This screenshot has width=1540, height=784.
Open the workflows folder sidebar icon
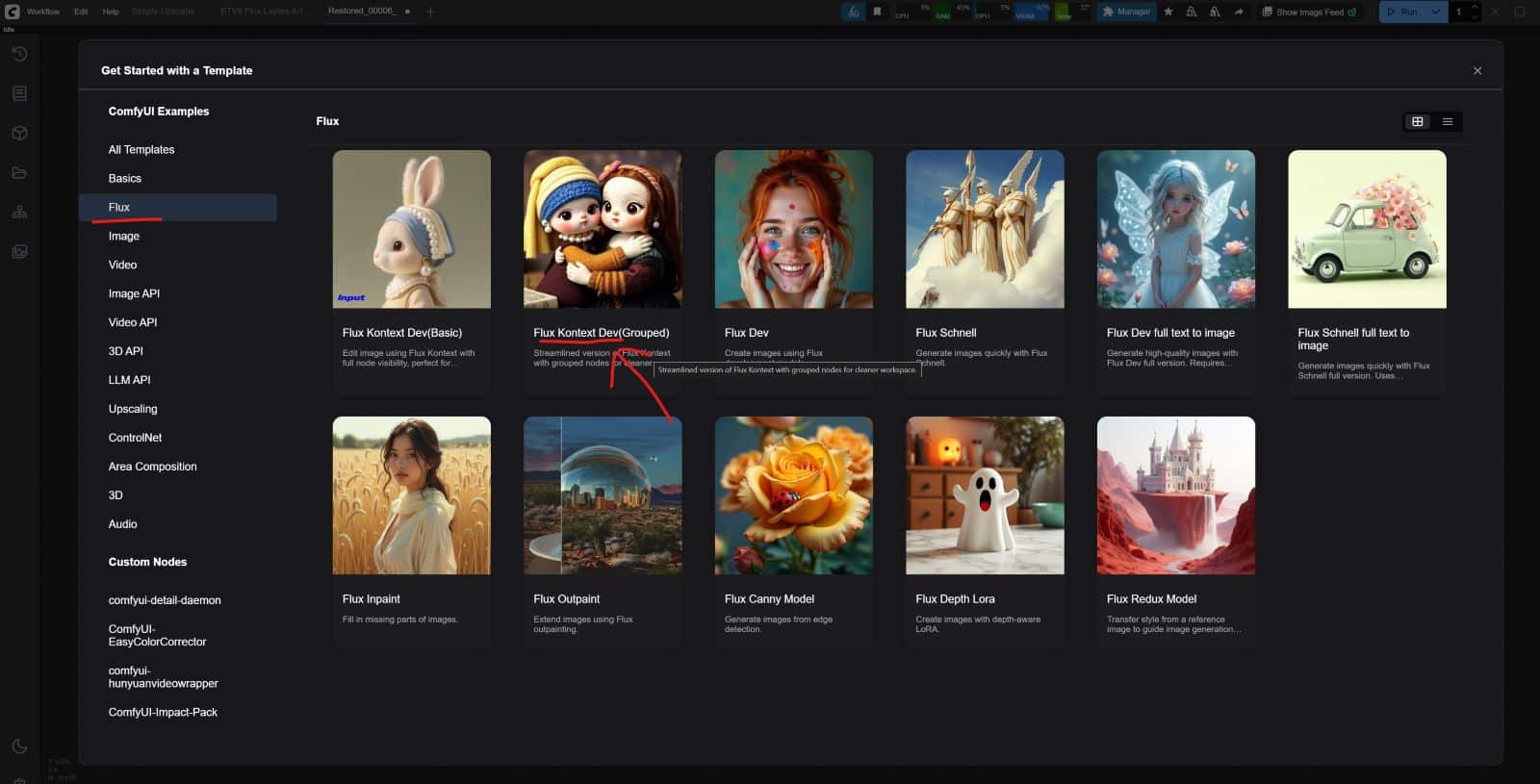(19, 173)
